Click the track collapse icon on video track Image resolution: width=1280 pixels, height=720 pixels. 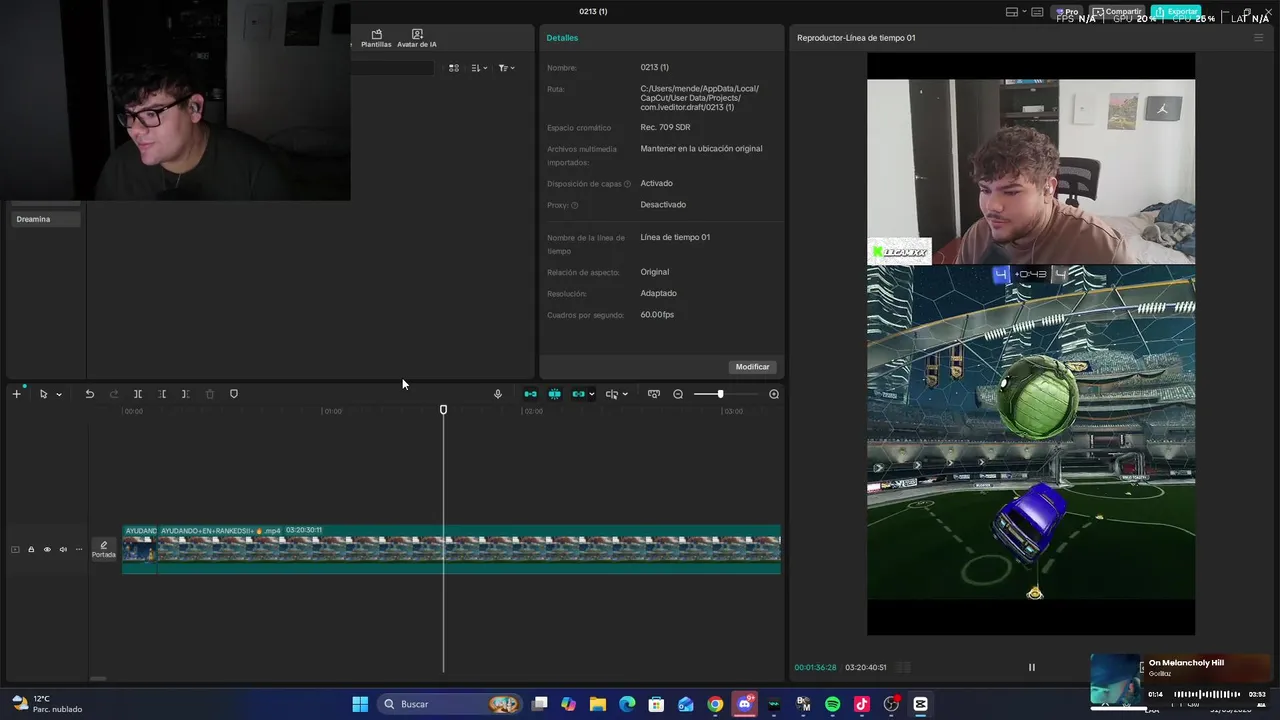click(15, 549)
